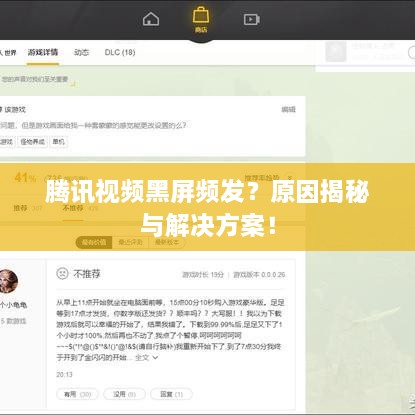Expand the 推荐率趋势 chevron
This screenshot has width=415, height=415.
(x=290, y=178)
